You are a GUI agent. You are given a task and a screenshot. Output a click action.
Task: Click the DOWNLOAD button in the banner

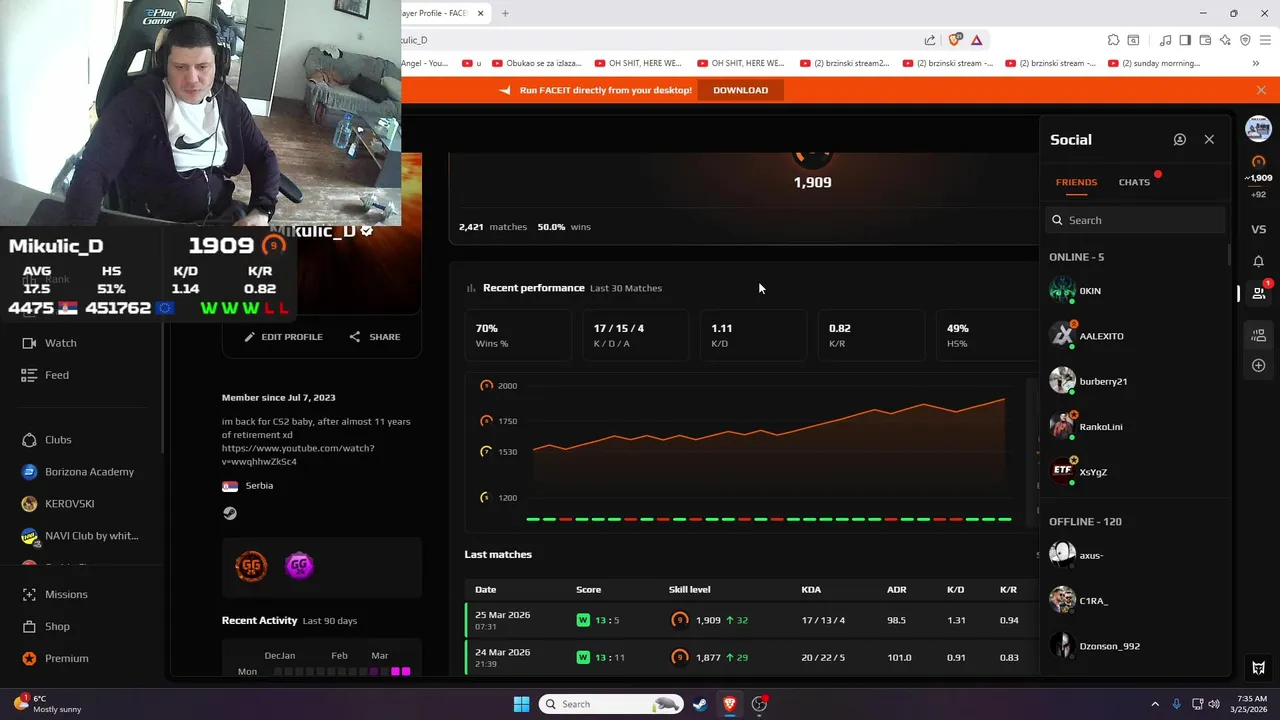coord(741,90)
